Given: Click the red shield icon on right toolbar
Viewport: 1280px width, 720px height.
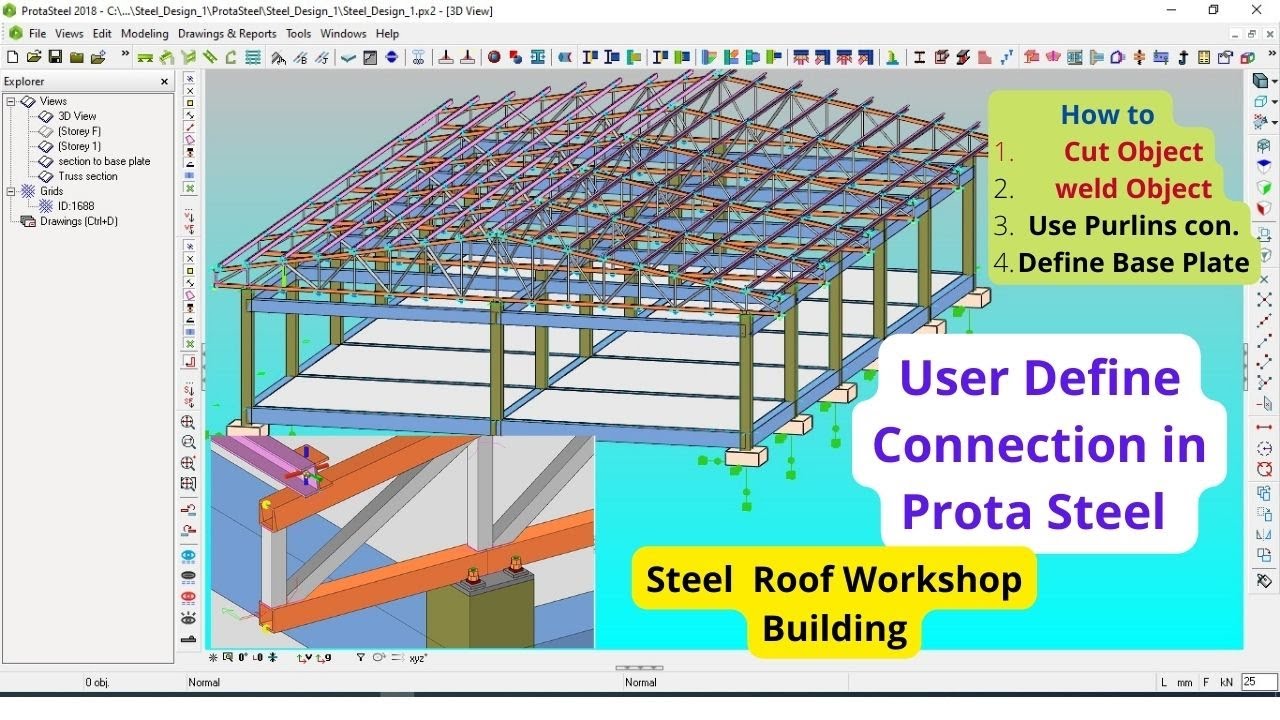Looking at the screenshot, I should (x=1264, y=208).
